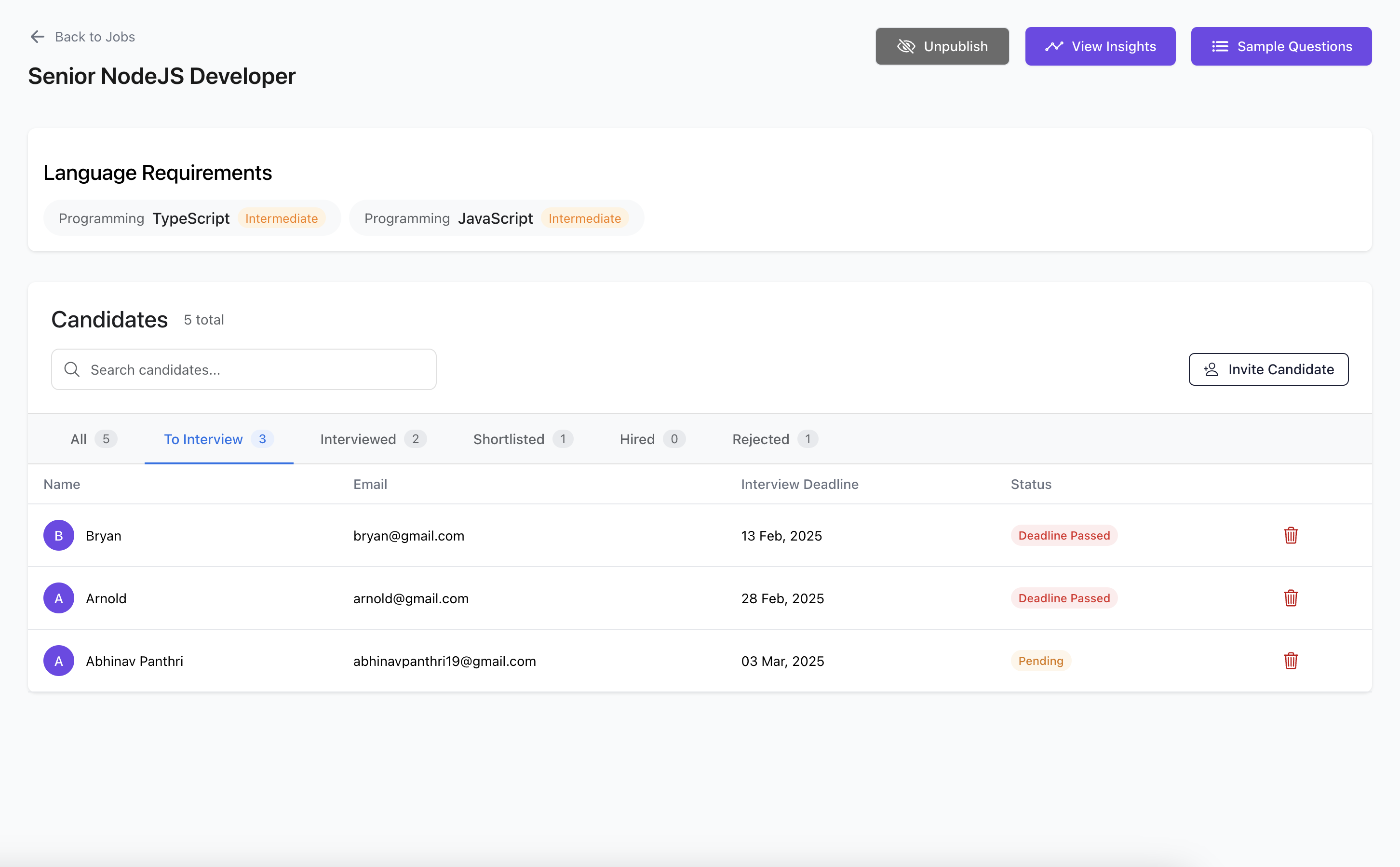This screenshot has height=867, width=1400.
Task: Click the TypeScript language label
Action: point(191,218)
